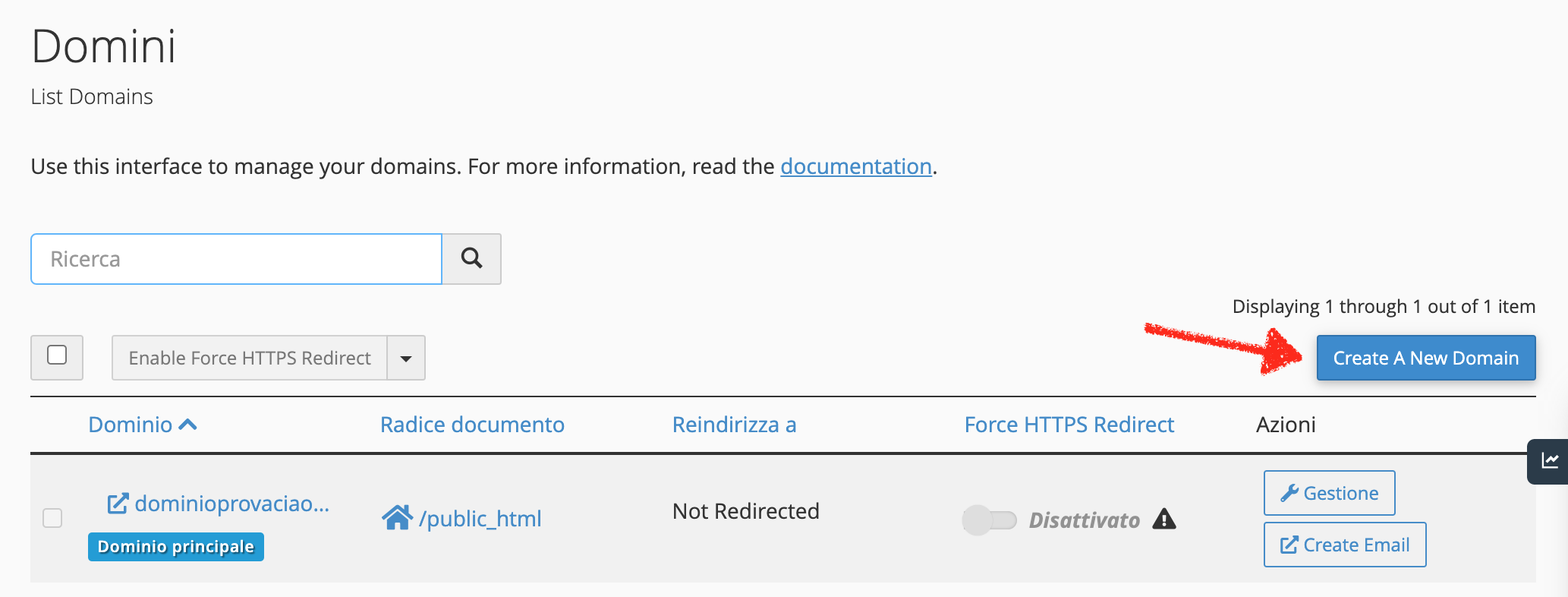
Task: Click the Dominio principale badge
Action: pyautogui.click(x=176, y=547)
